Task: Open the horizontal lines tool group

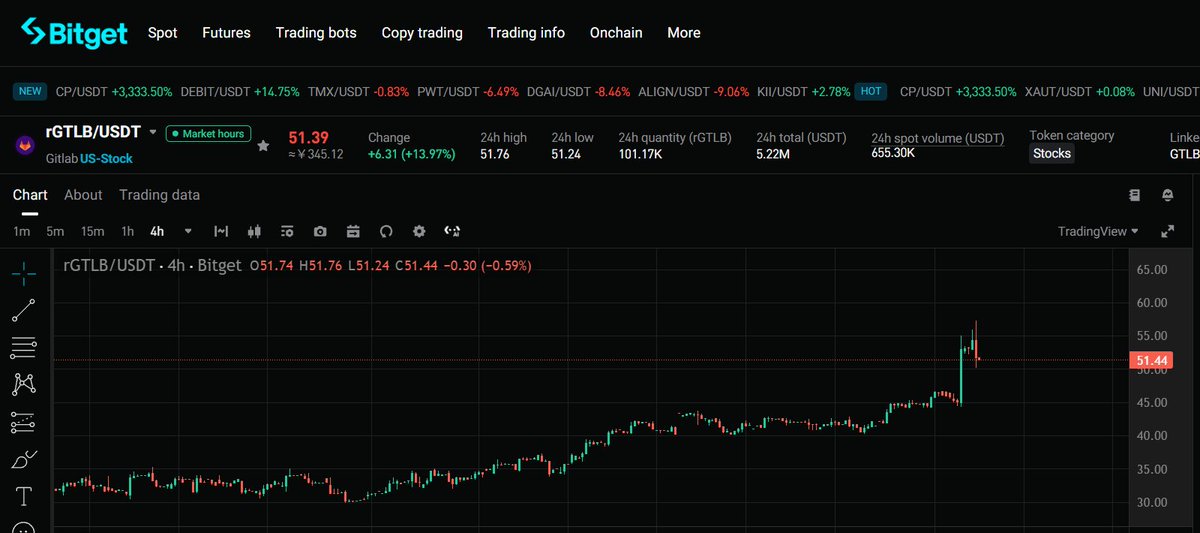Action: (x=24, y=347)
